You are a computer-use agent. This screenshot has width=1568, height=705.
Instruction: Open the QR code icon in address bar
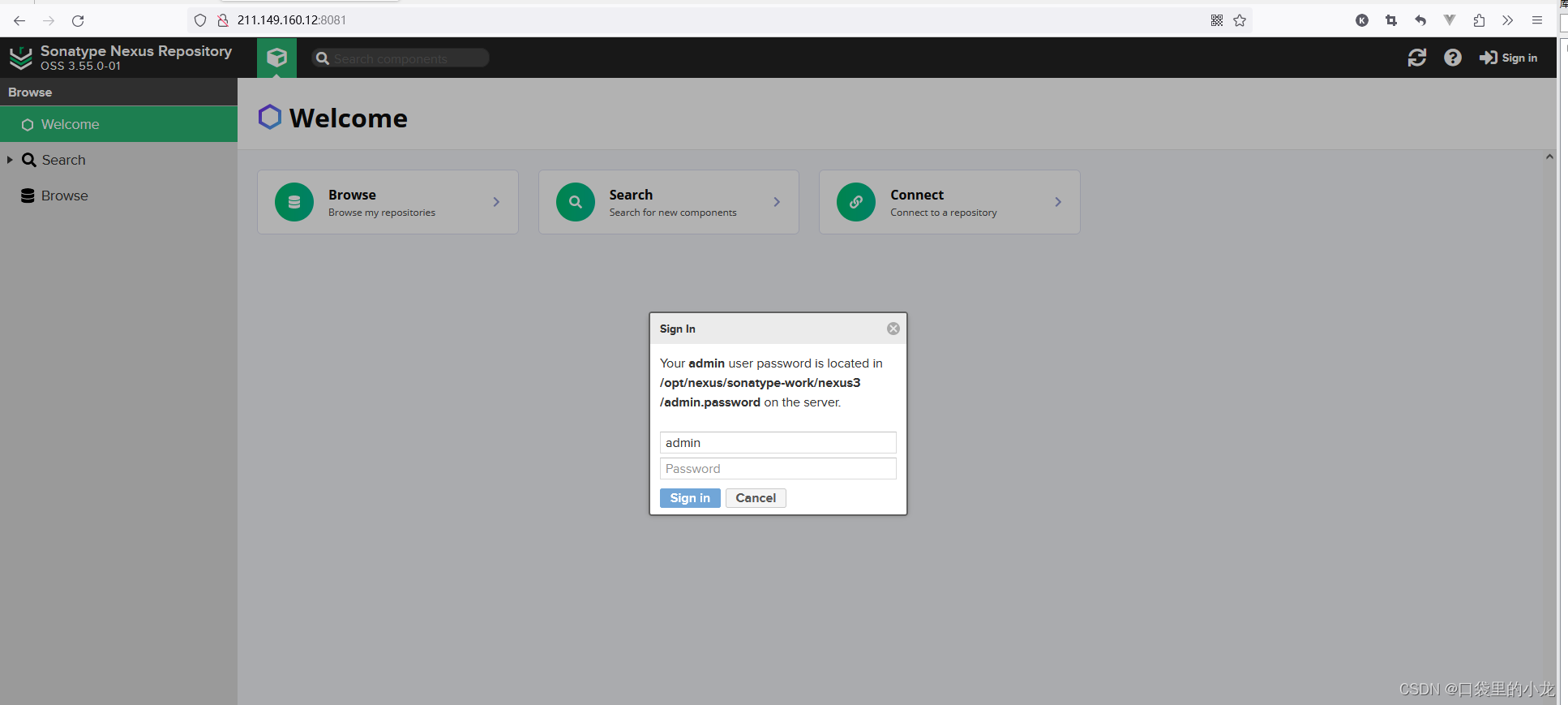1217,20
